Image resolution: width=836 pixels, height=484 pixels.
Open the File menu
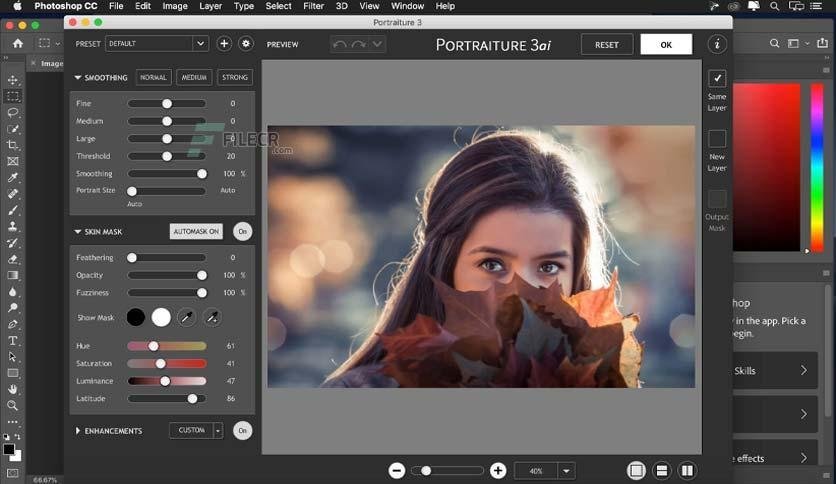(116, 6)
